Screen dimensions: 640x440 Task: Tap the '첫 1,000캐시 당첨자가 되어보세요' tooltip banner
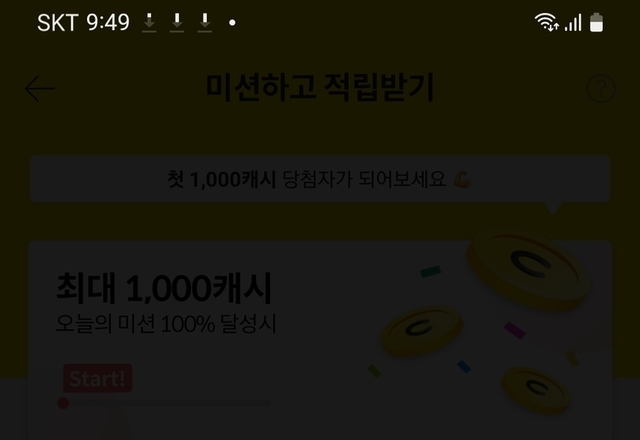(x=320, y=179)
